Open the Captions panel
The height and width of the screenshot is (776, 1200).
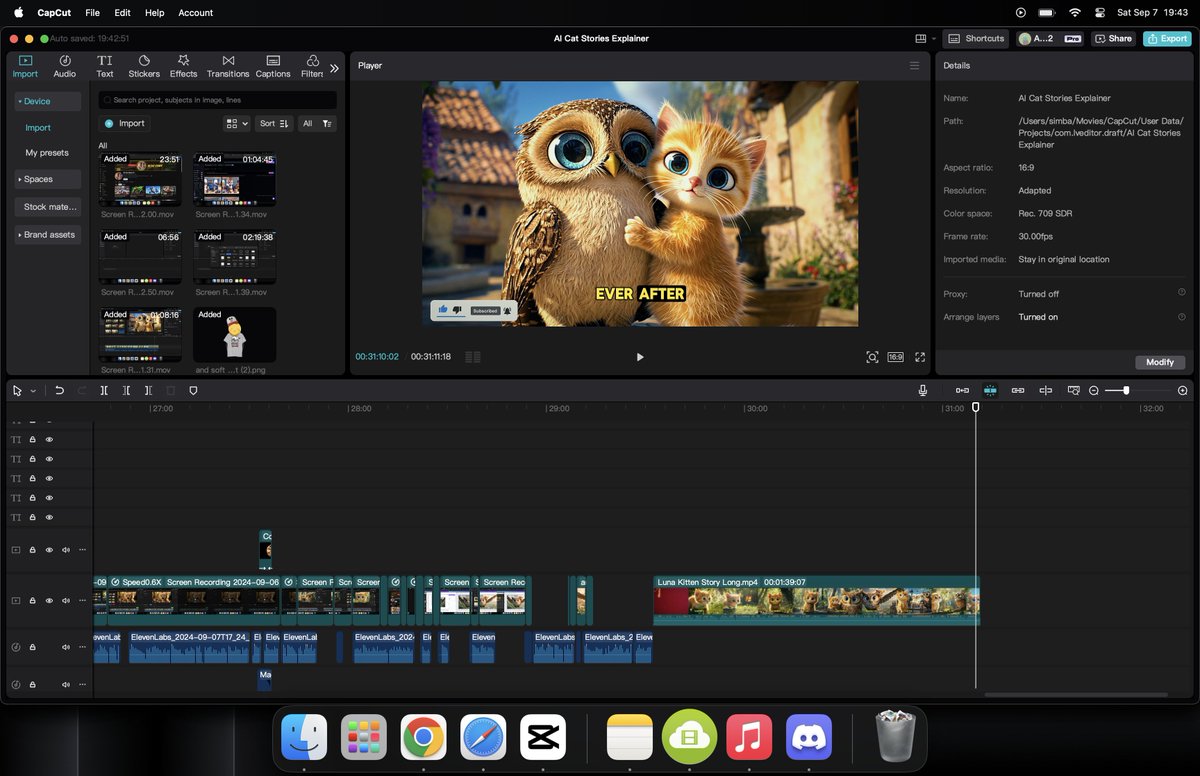pos(273,66)
